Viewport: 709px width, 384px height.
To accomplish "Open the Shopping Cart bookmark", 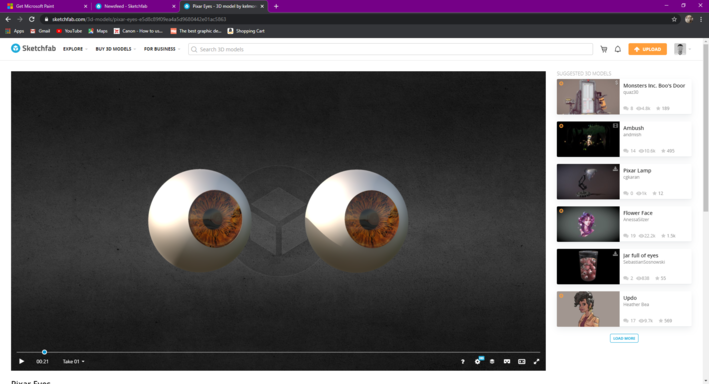I will 246,31.
